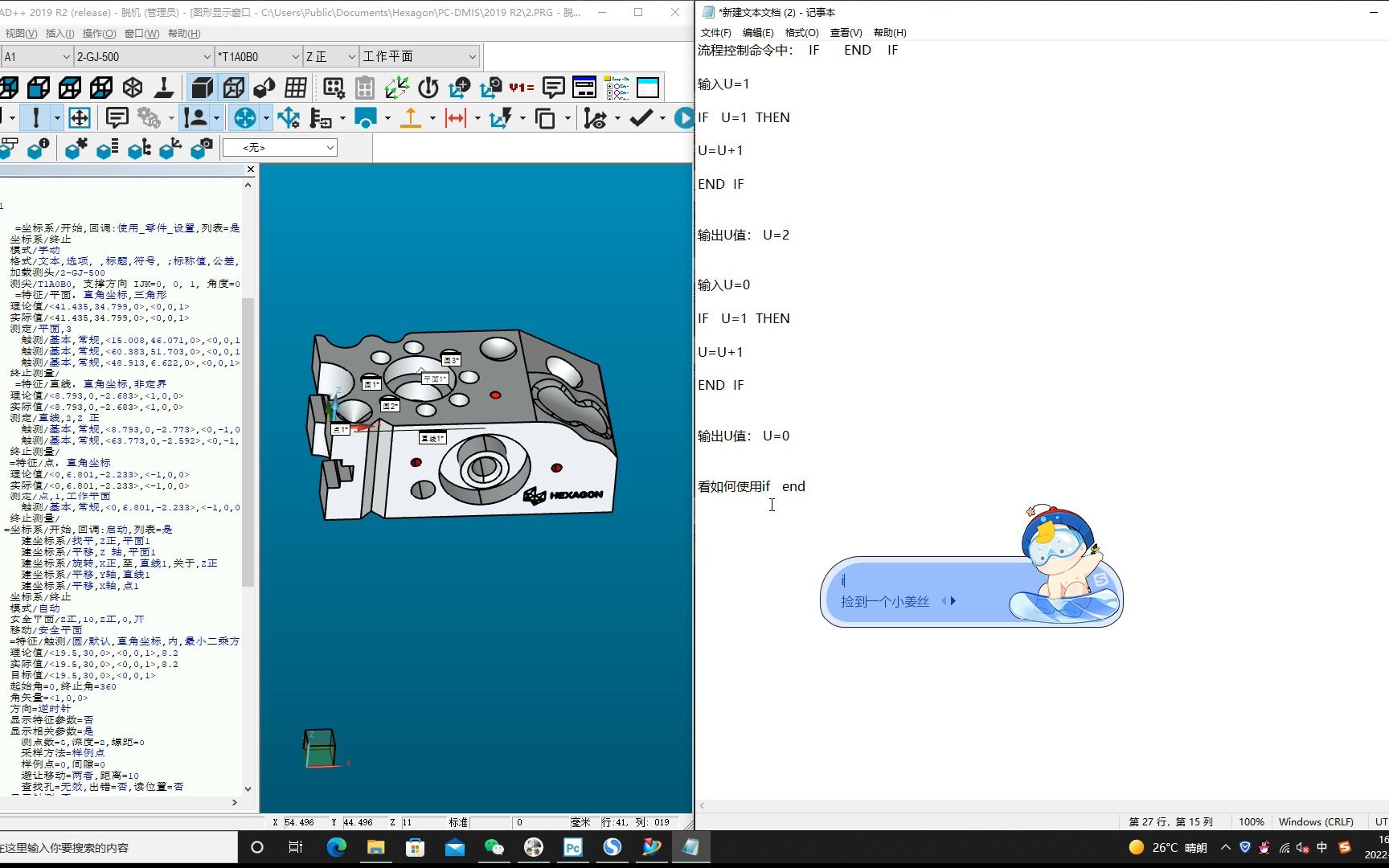Click the blue cube camera snapshot icon
This screenshot has width=1389, height=868.
pyautogui.click(x=202, y=148)
